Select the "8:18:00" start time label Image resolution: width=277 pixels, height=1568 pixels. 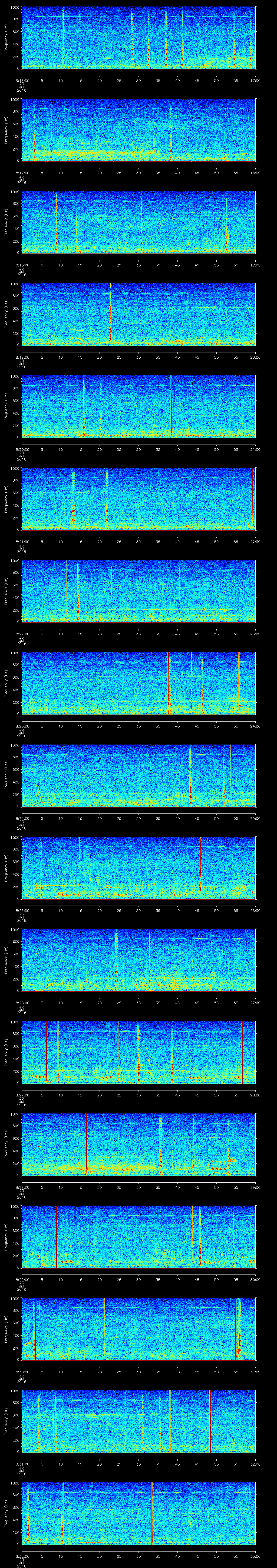tap(22, 265)
